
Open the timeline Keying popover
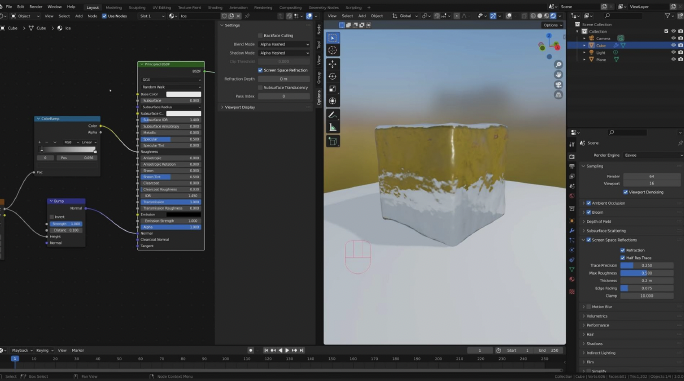(x=44, y=350)
